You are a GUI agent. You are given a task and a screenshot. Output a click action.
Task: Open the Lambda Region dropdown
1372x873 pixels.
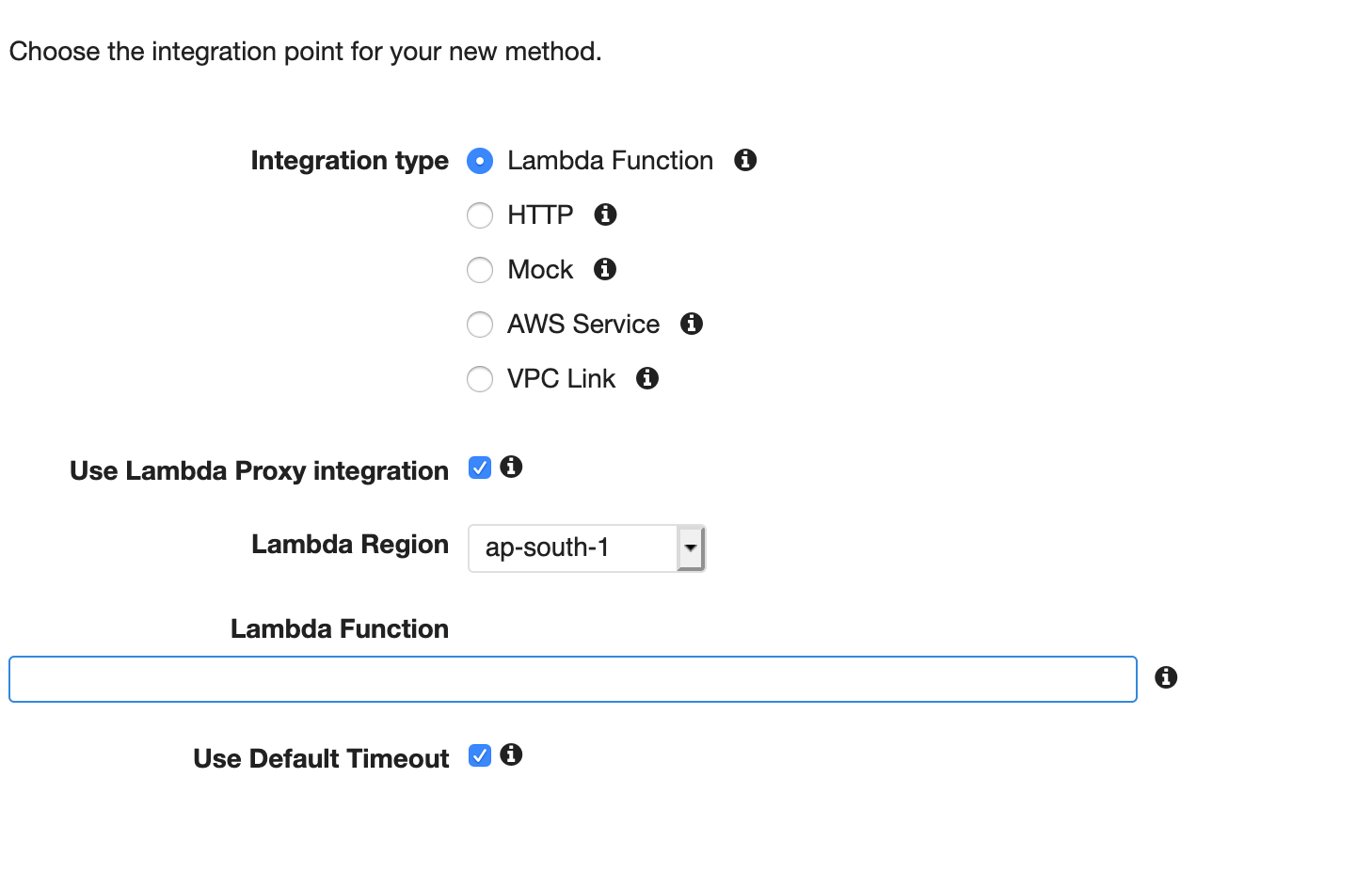pyautogui.click(x=586, y=548)
